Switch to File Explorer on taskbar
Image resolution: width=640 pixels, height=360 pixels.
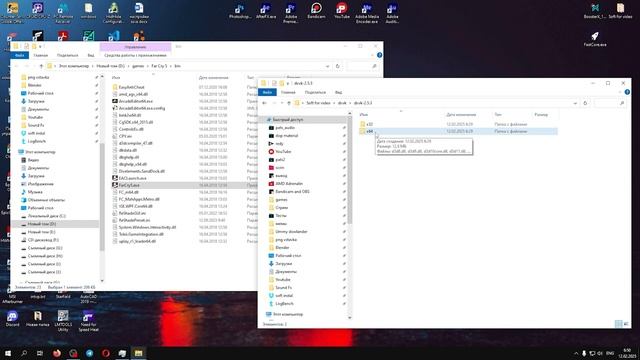click(x=138, y=353)
